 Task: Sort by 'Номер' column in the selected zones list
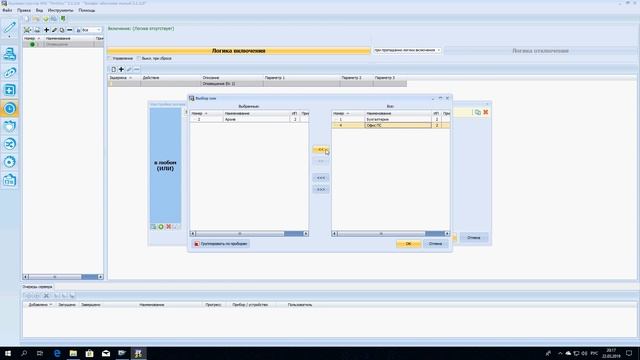tap(207, 113)
